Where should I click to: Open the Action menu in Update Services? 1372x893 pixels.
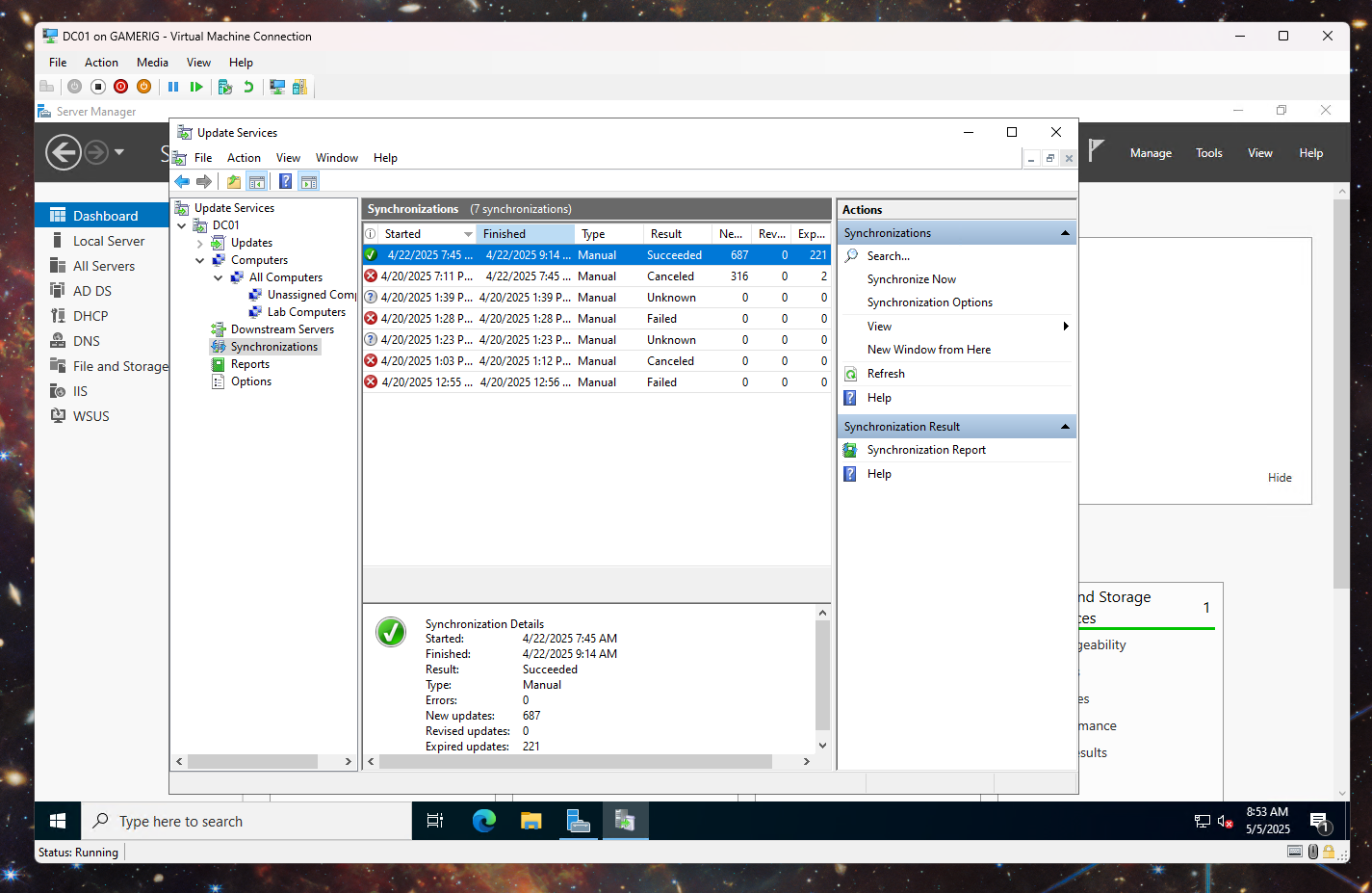click(244, 158)
